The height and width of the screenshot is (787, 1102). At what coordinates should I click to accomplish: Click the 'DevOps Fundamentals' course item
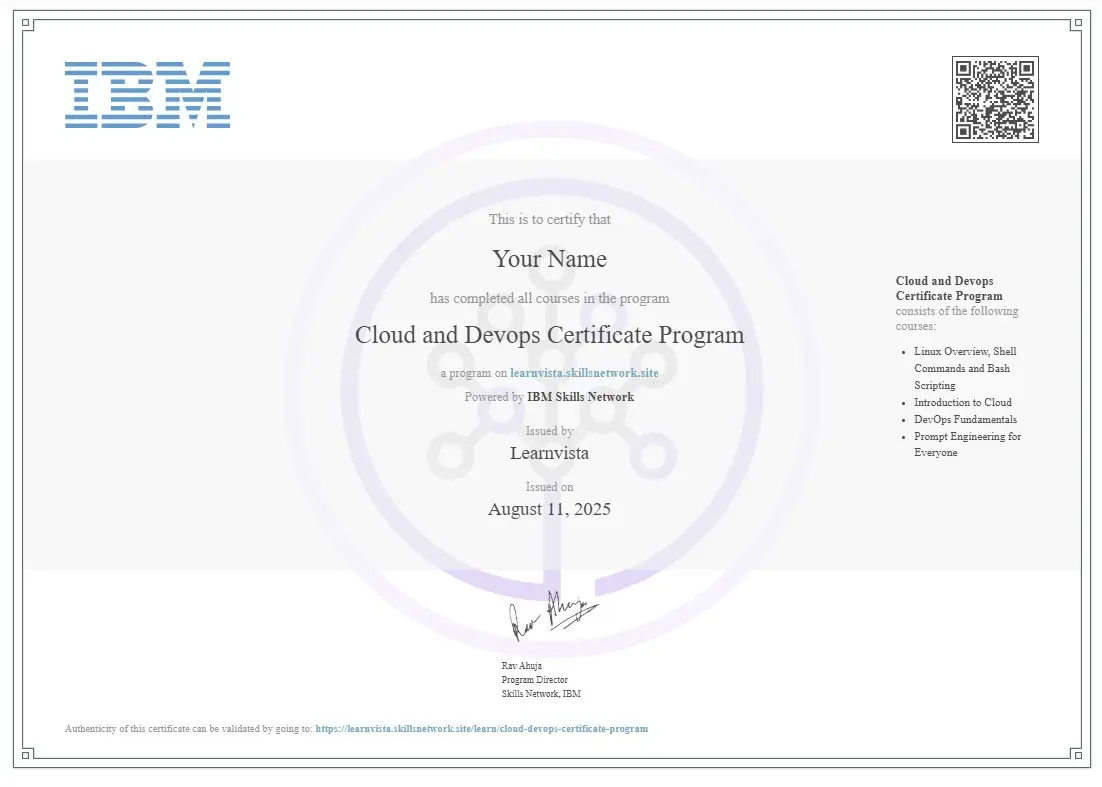[x=965, y=419]
